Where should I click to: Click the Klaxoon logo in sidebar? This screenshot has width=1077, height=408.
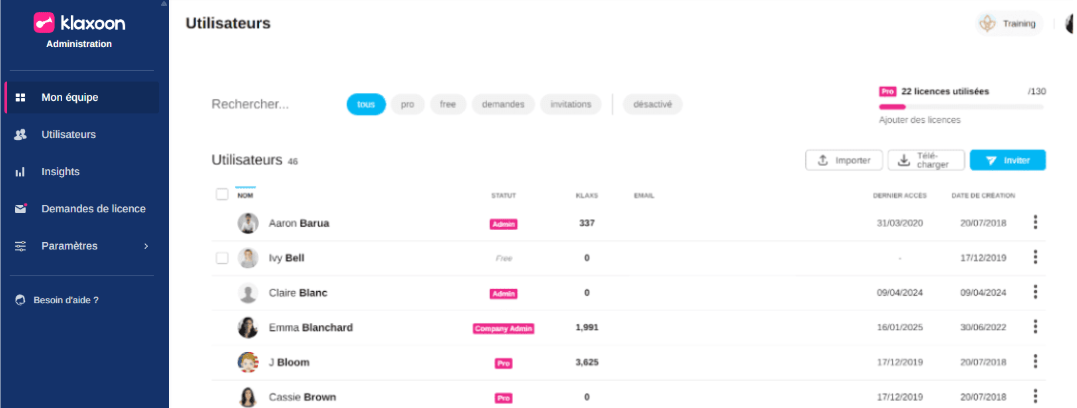point(78,22)
